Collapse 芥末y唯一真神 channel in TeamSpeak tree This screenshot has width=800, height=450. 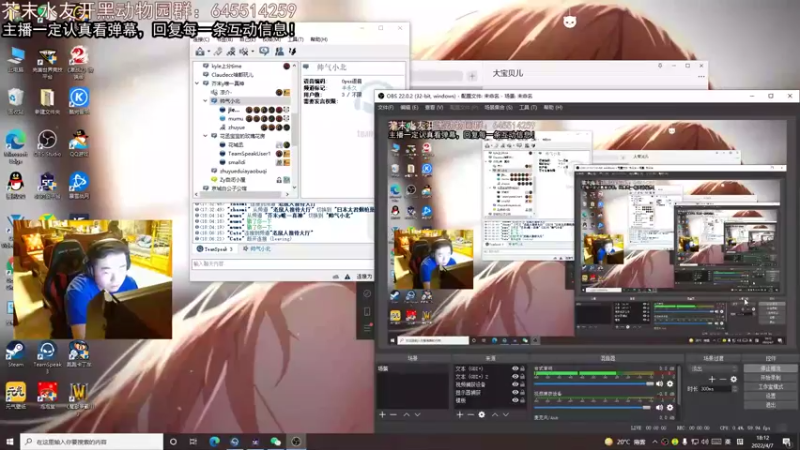[x=197, y=83]
